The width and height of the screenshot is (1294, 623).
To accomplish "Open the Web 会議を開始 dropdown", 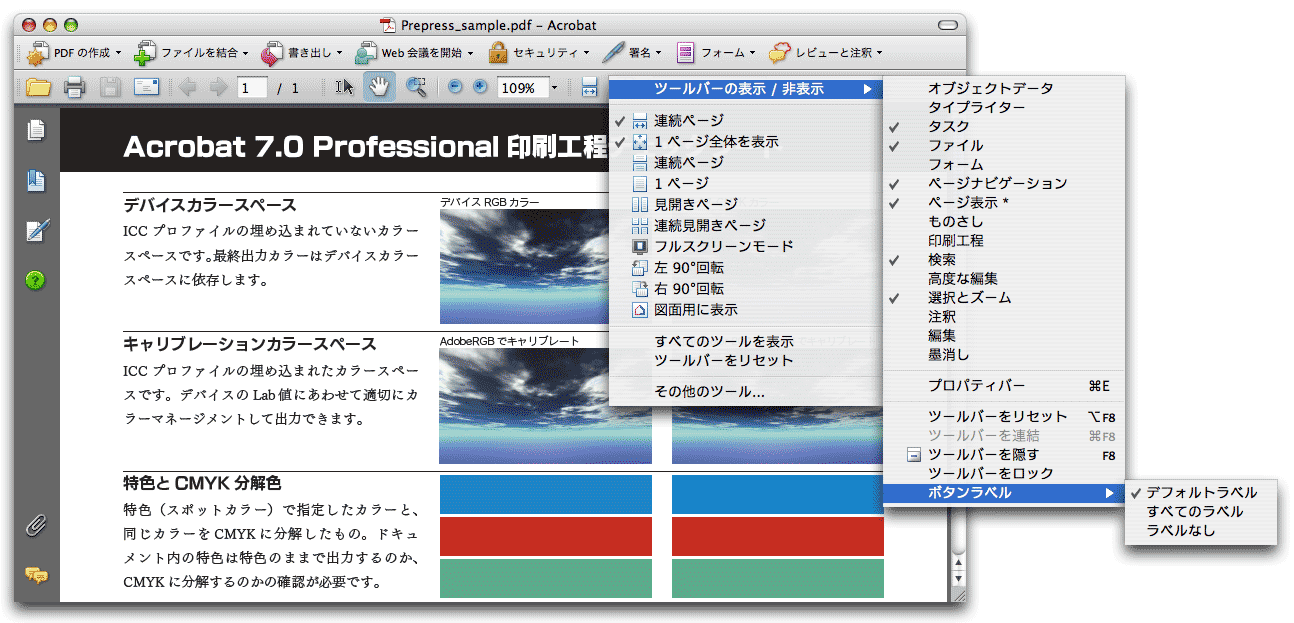I will [x=414, y=52].
